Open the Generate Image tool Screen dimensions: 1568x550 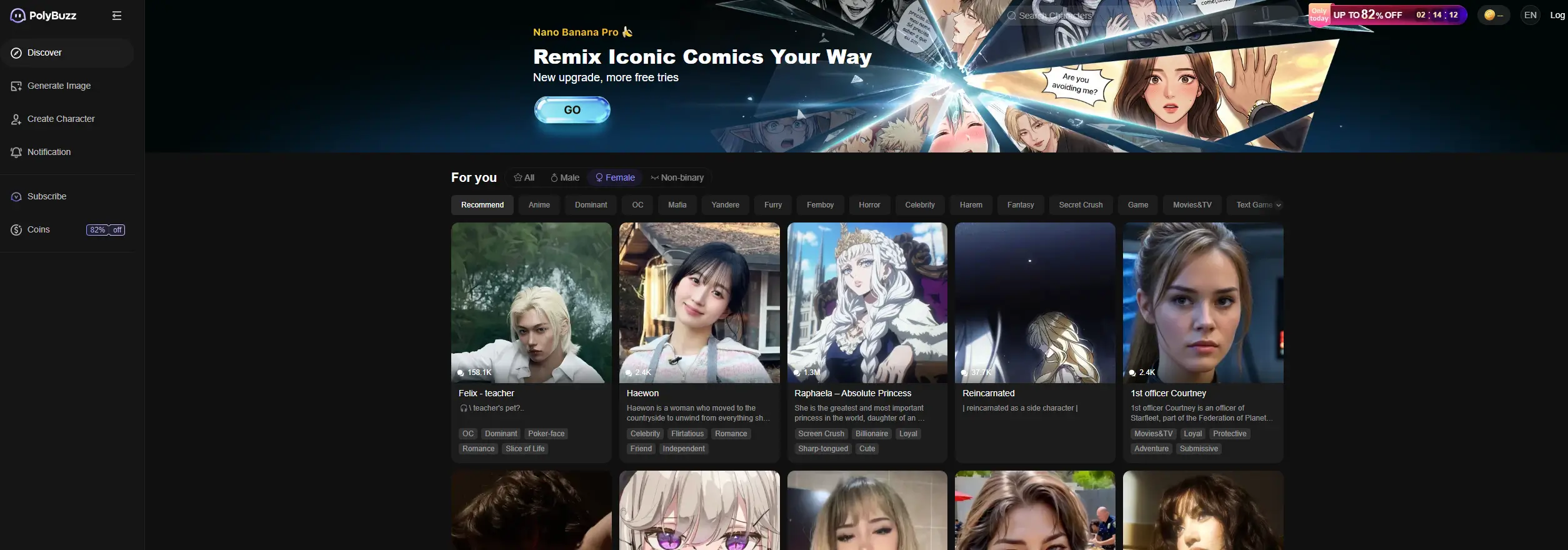click(59, 86)
